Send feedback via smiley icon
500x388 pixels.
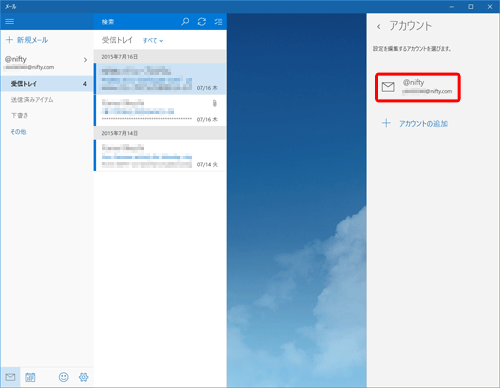click(x=63, y=377)
